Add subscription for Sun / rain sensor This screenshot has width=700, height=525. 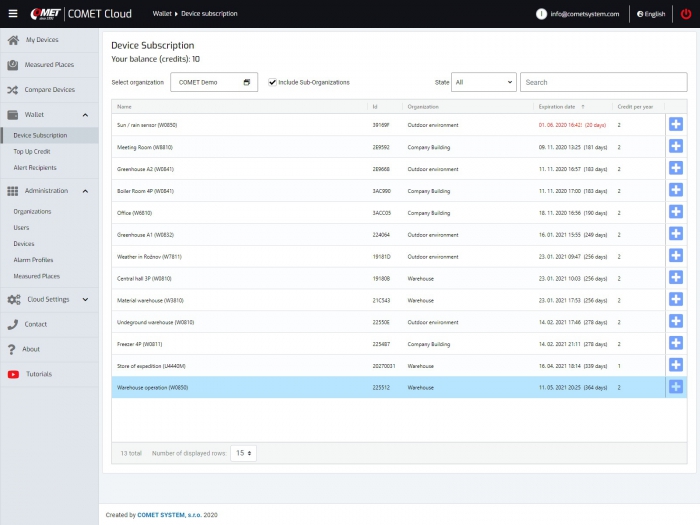[675, 124]
